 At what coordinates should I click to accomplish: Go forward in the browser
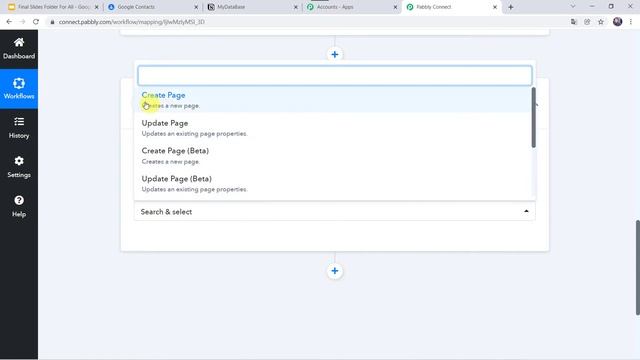(22, 22)
